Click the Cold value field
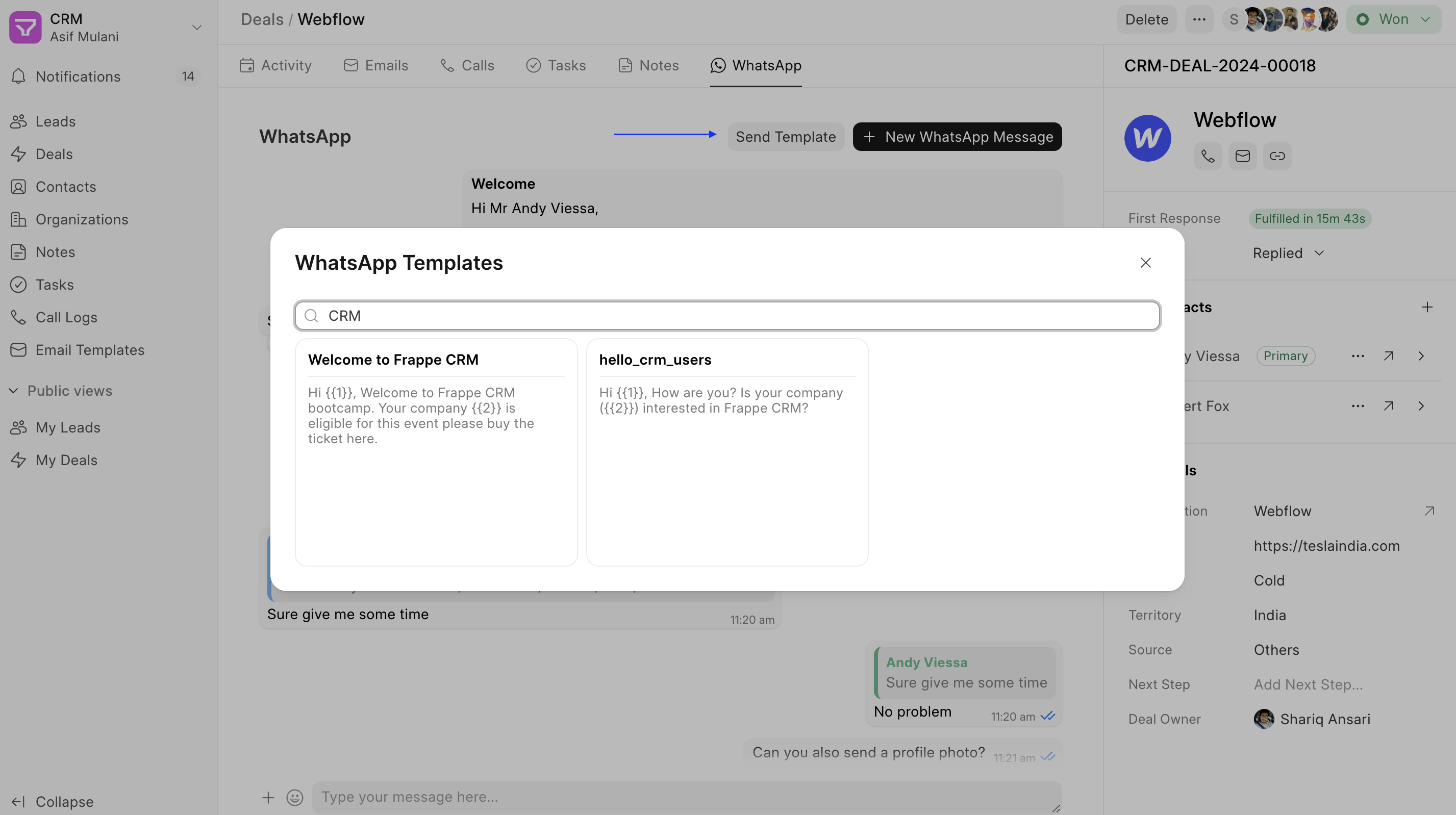1456x815 pixels. coord(1269,580)
